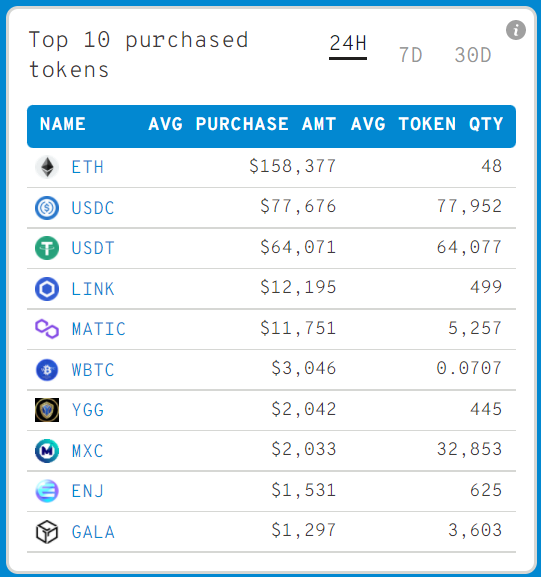Click LINK token quantity 499
Screen dimensions: 541x577
[486, 287]
